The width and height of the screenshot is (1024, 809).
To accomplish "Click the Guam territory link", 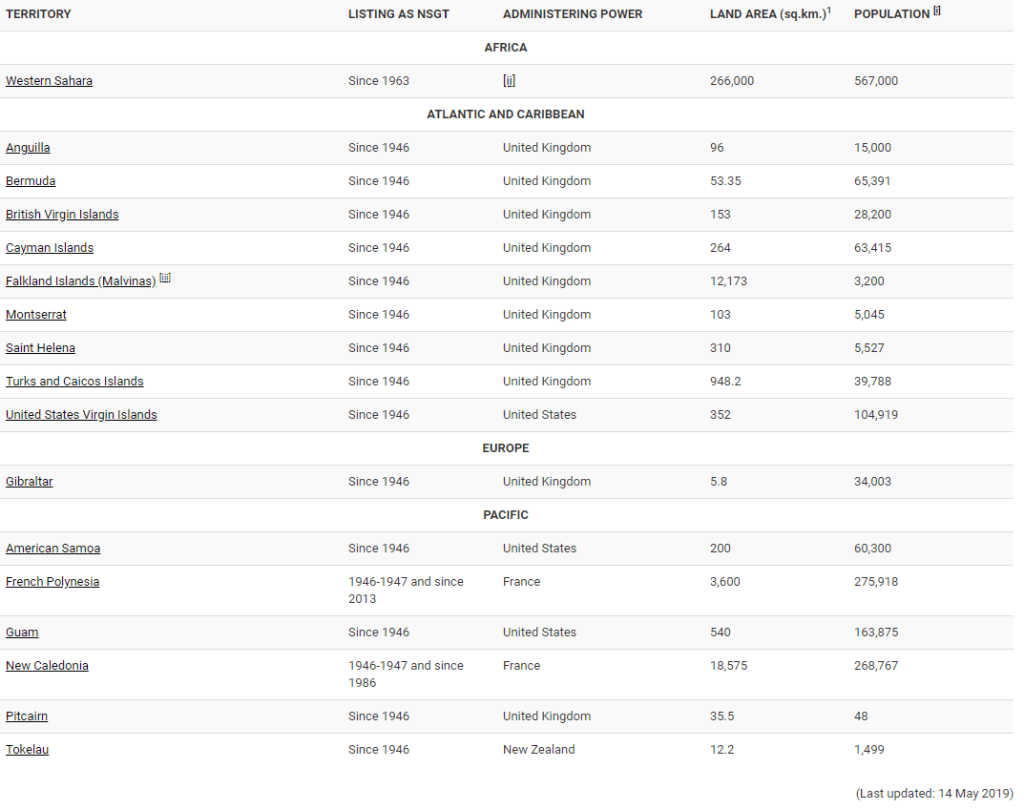I will click(x=22, y=632).
